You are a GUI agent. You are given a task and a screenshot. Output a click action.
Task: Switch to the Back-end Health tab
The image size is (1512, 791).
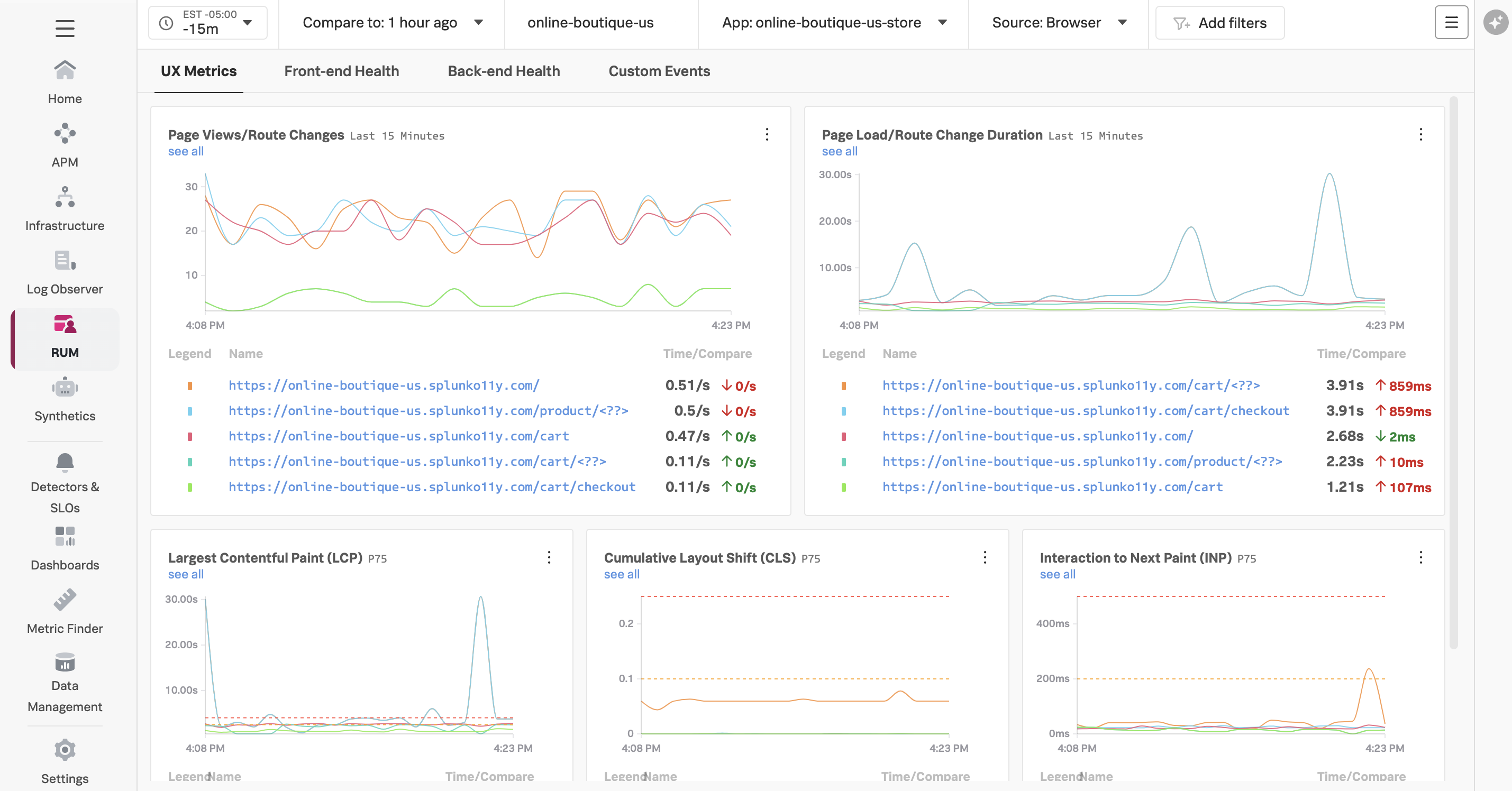504,71
